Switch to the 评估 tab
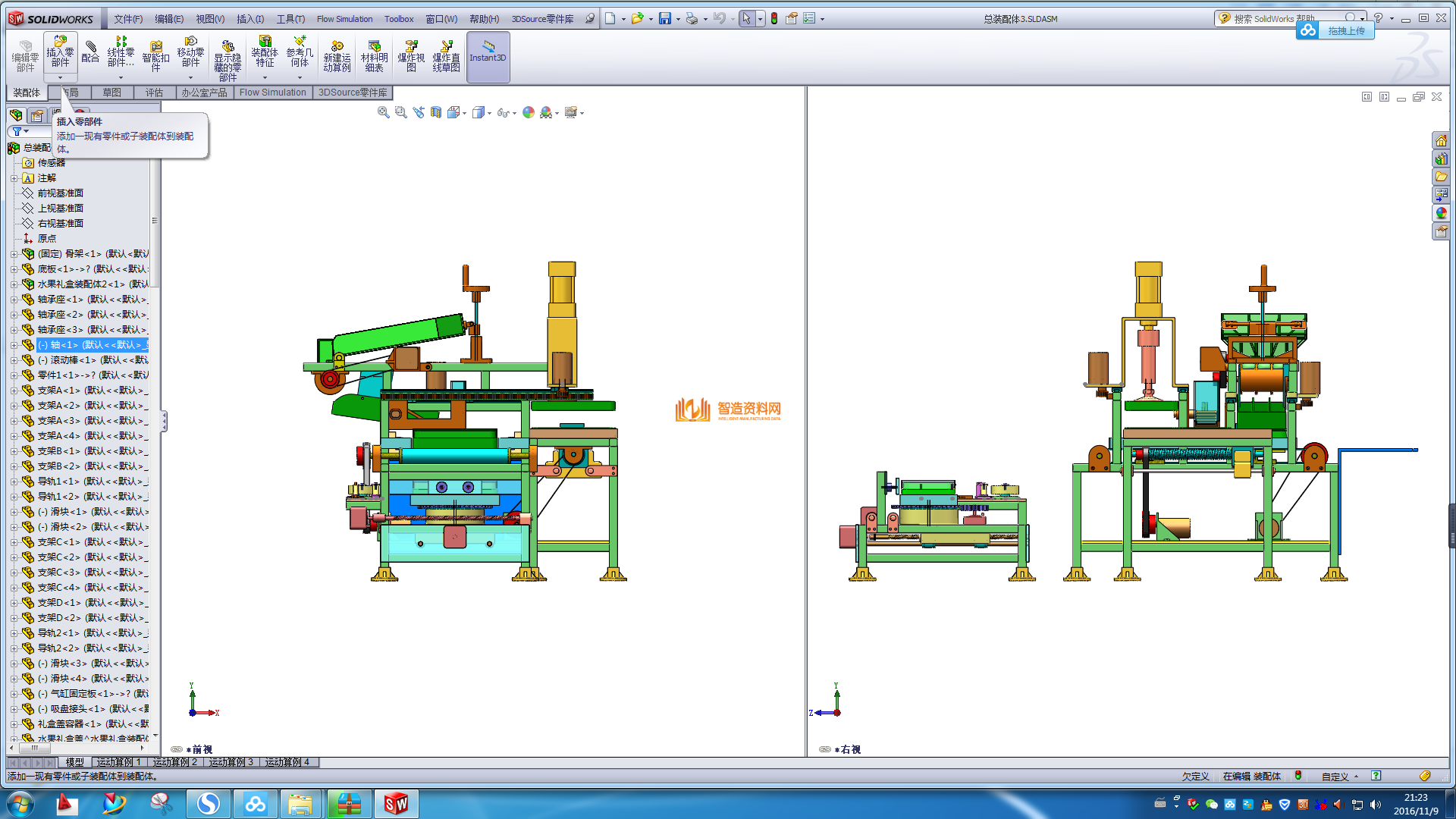The height and width of the screenshot is (819, 1456). point(154,93)
